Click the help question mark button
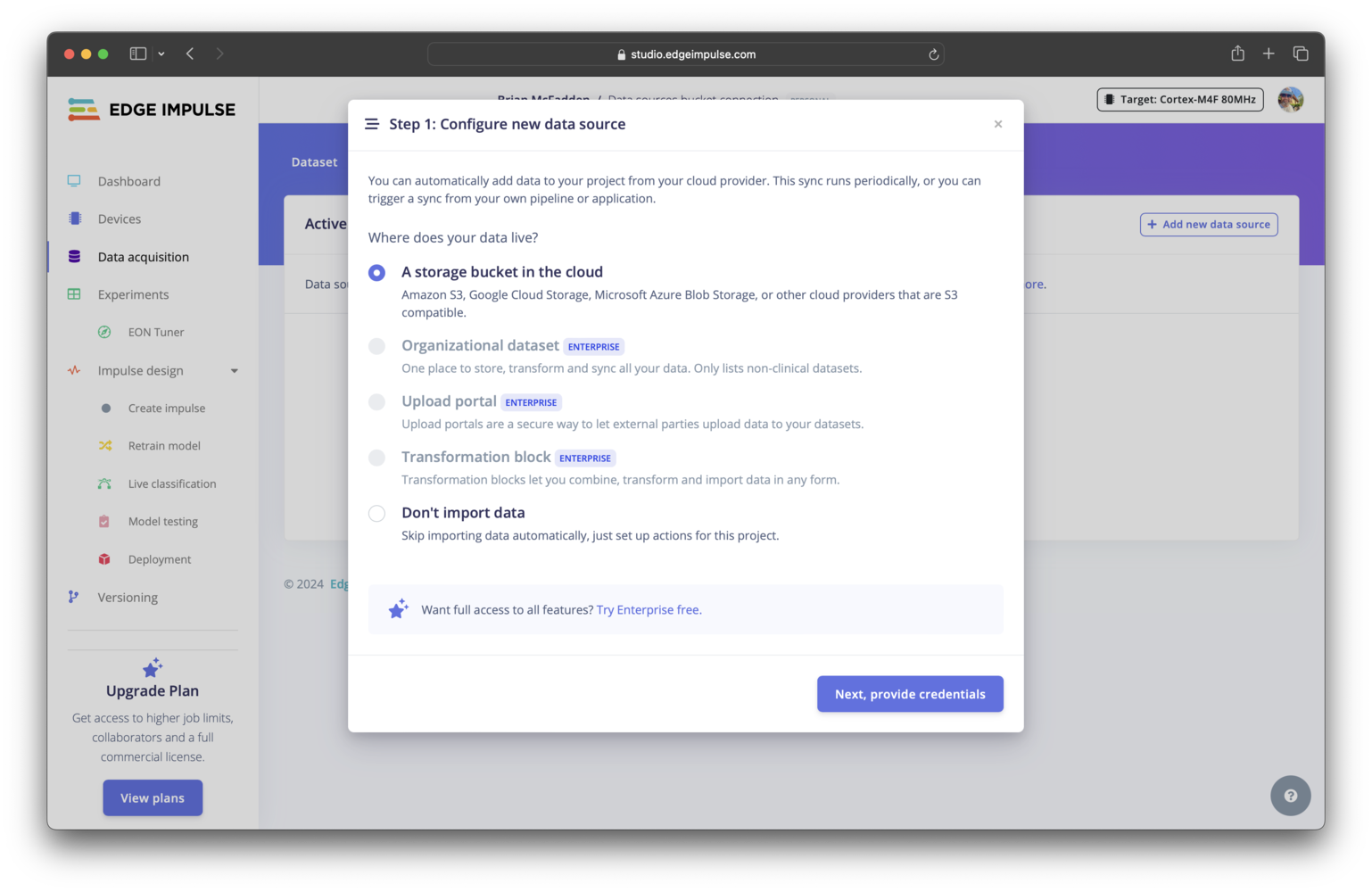This screenshot has width=1372, height=892. [1291, 796]
